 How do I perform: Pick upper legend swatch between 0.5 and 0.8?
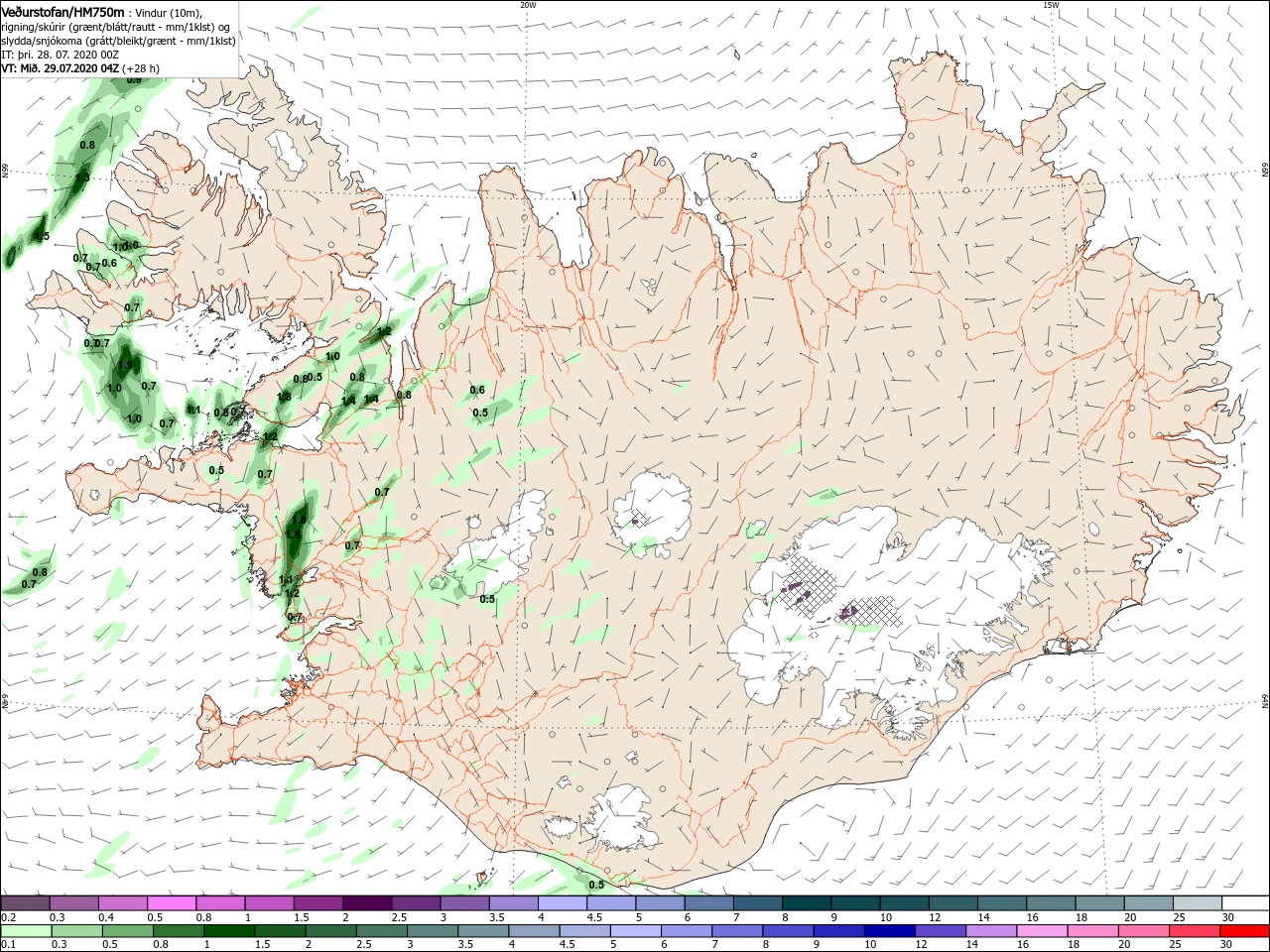pyautogui.click(x=172, y=902)
